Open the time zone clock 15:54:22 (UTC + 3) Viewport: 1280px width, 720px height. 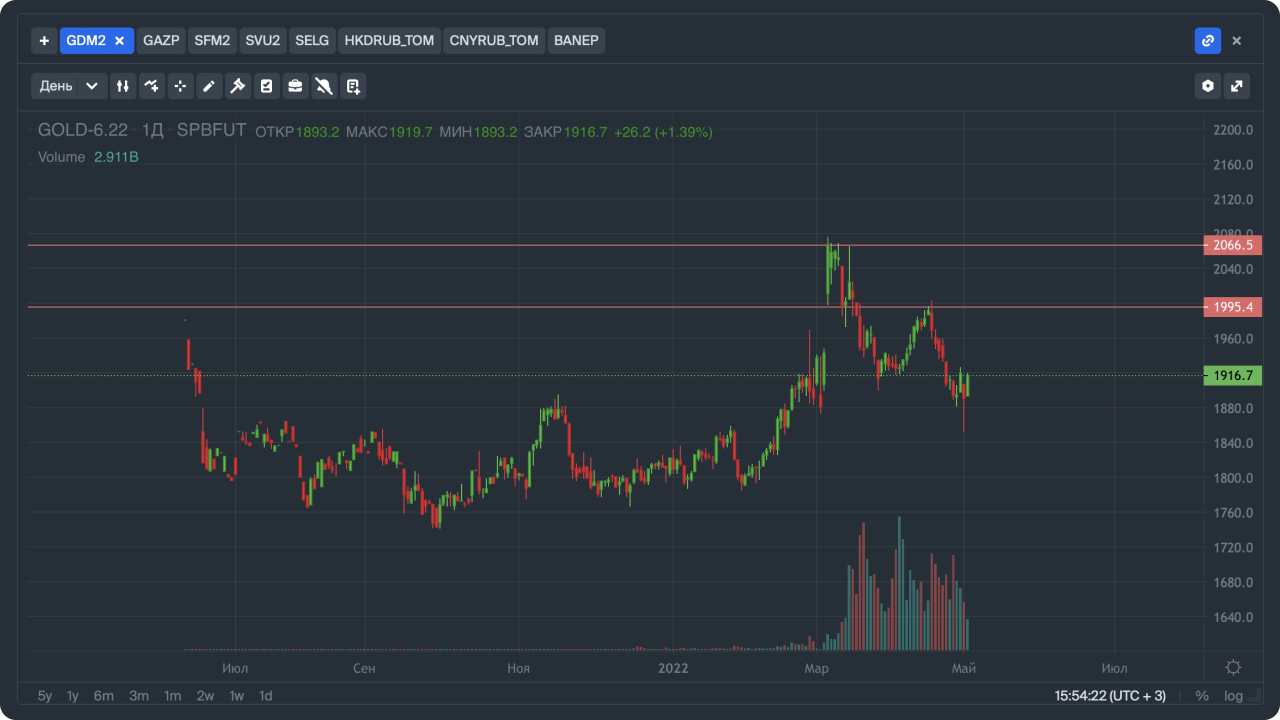pos(1110,696)
